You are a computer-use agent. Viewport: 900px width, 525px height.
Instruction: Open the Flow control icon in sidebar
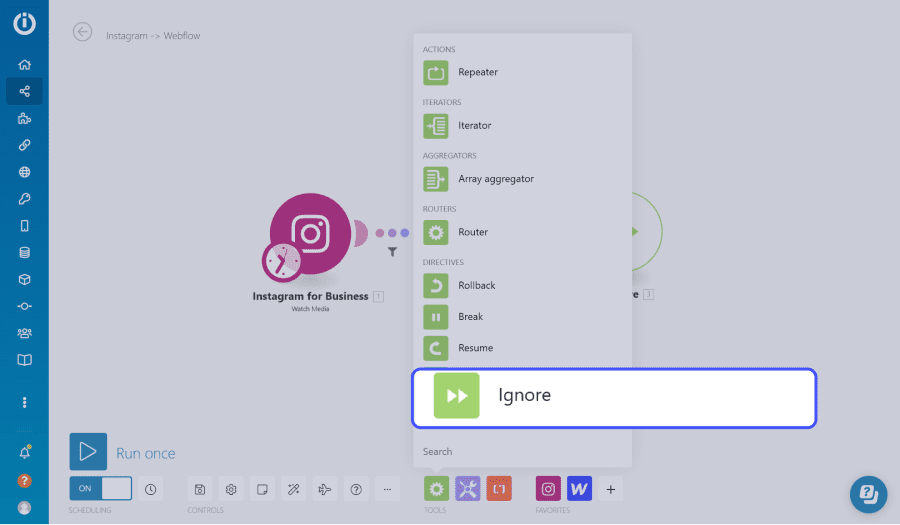(x=24, y=306)
